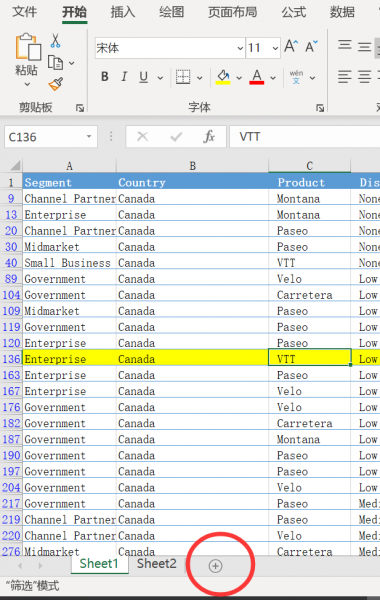Cancel formula bar entry X
Viewport: 380px width, 600px height.
click(x=142, y=137)
